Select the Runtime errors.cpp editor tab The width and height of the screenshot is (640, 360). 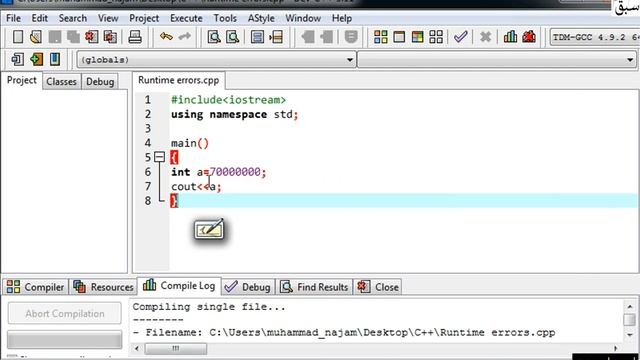click(178, 80)
